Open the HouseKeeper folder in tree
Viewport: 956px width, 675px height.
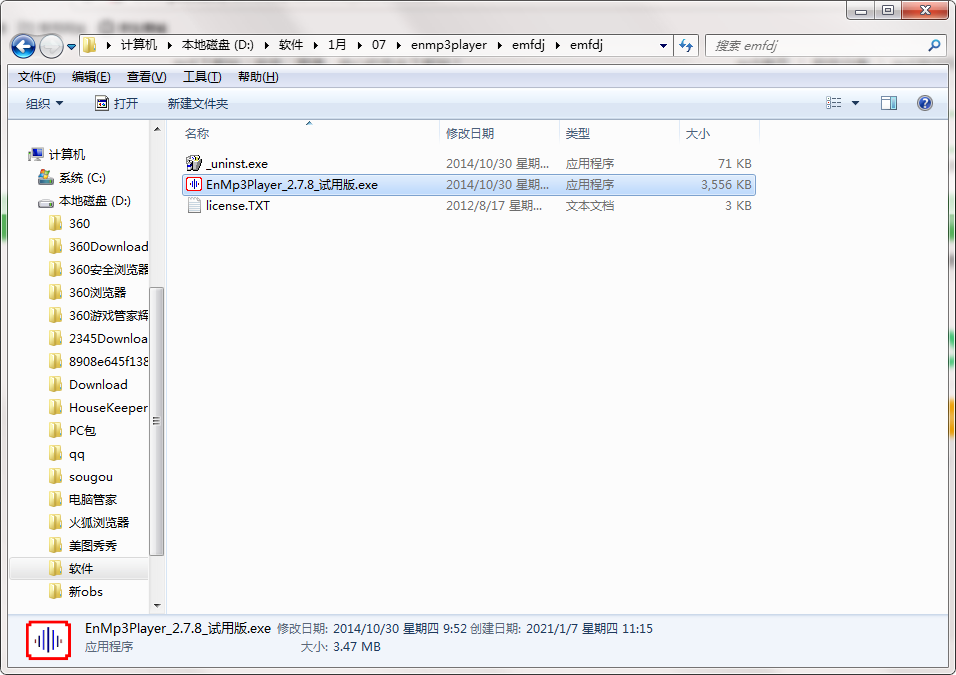pos(109,407)
